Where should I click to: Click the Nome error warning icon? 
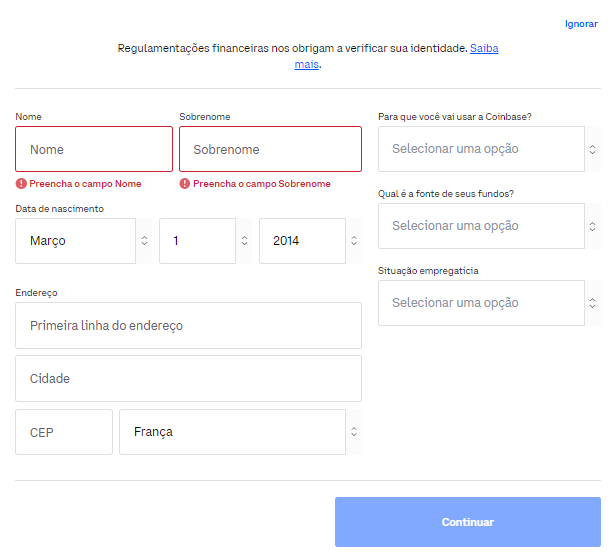point(21,184)
